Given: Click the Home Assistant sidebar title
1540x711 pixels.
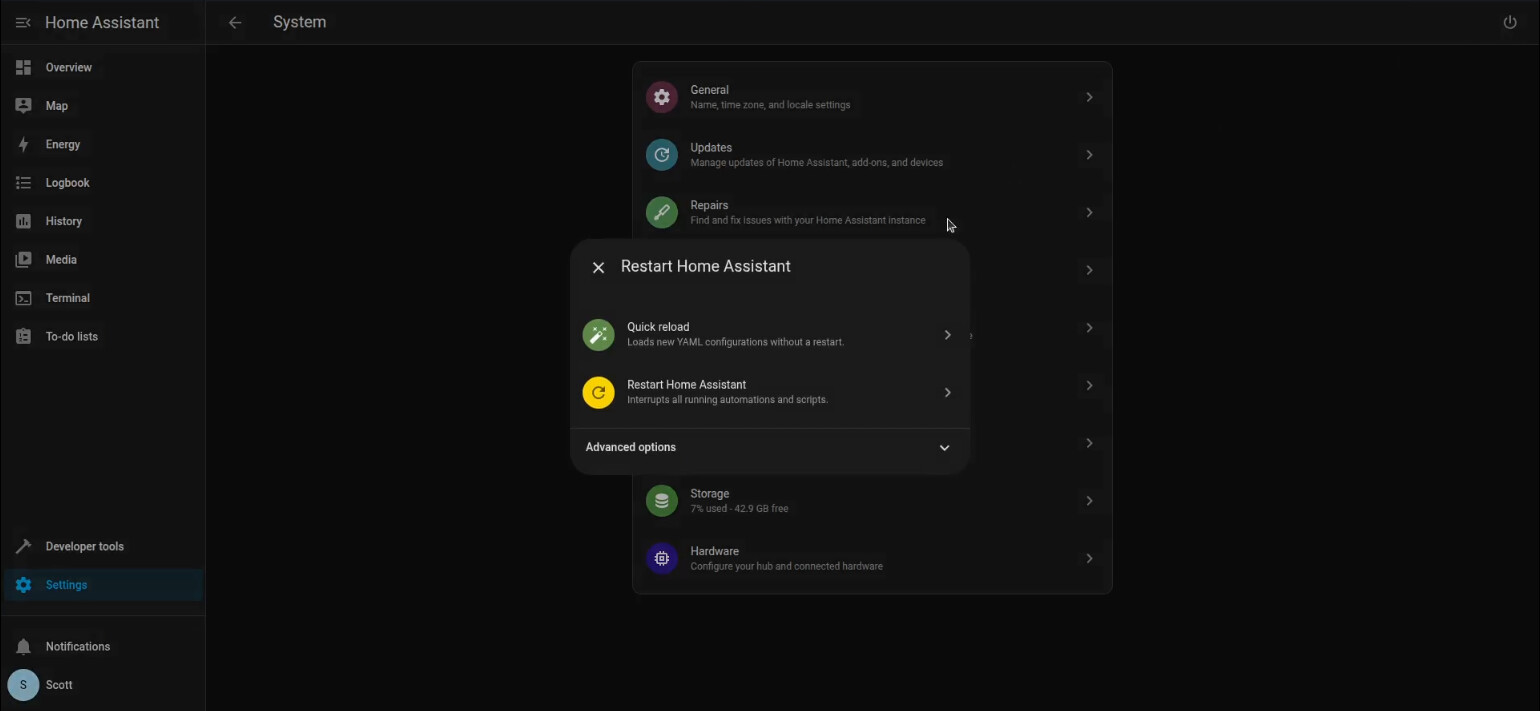Looking at the screenshot, I should click(102, 22).
